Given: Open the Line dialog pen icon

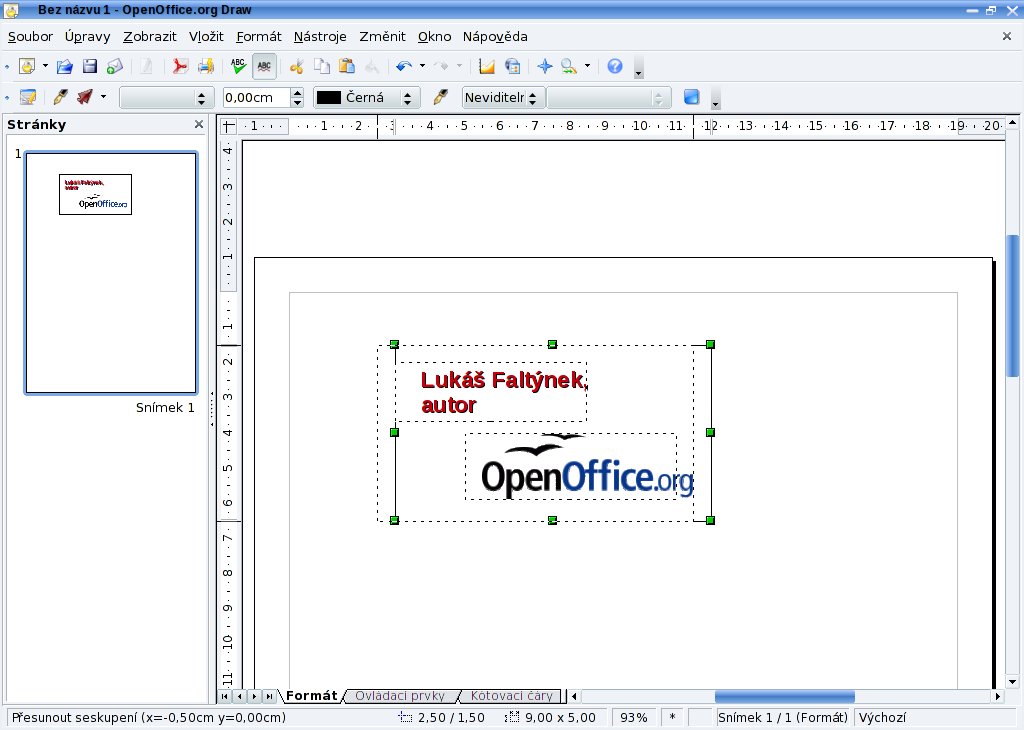Looking at the screenshot, I should click(x=60, y=97).
